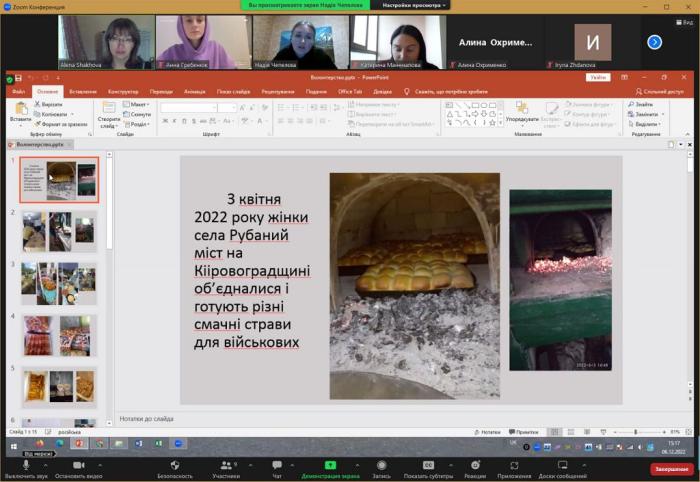Open Zoom Chat panel

coord(277,466)
